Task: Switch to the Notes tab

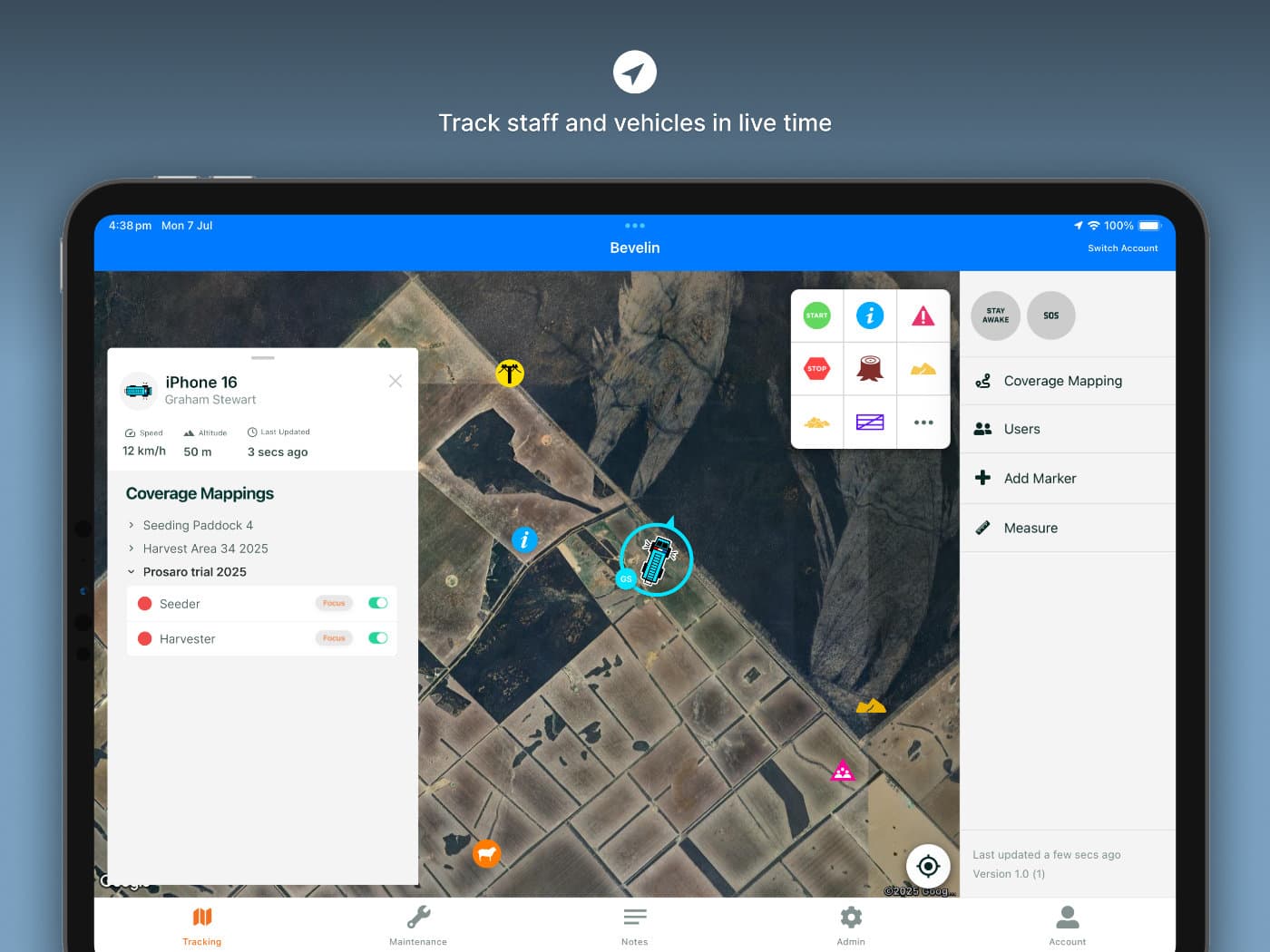Action: pos(635,925)
